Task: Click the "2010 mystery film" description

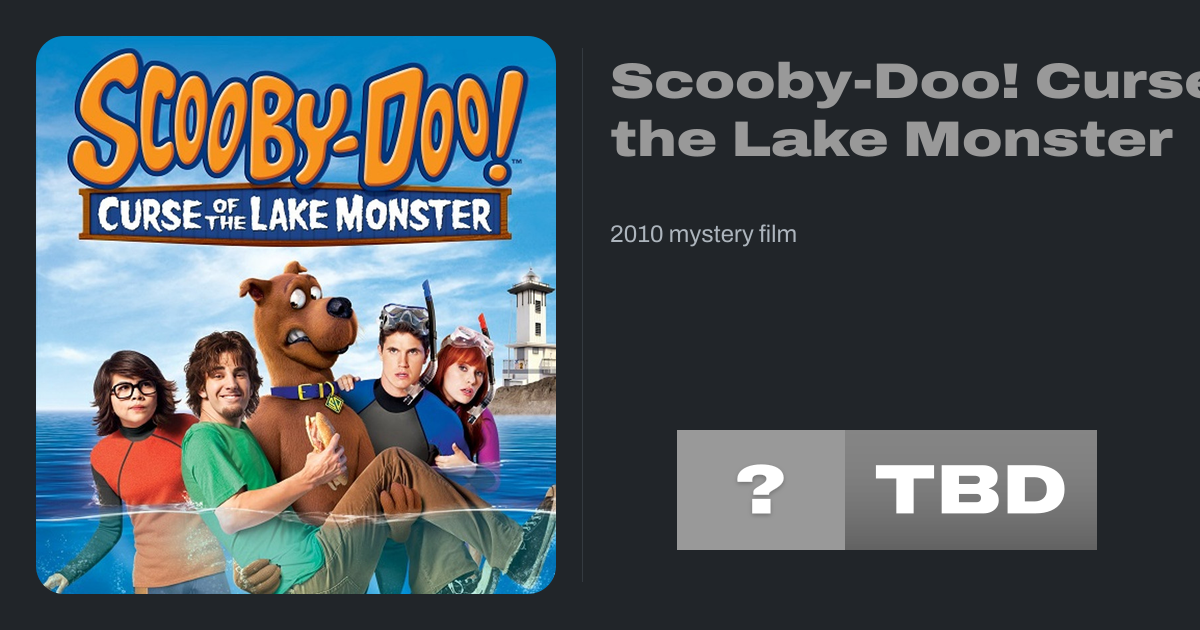Action: coord(703,235)
